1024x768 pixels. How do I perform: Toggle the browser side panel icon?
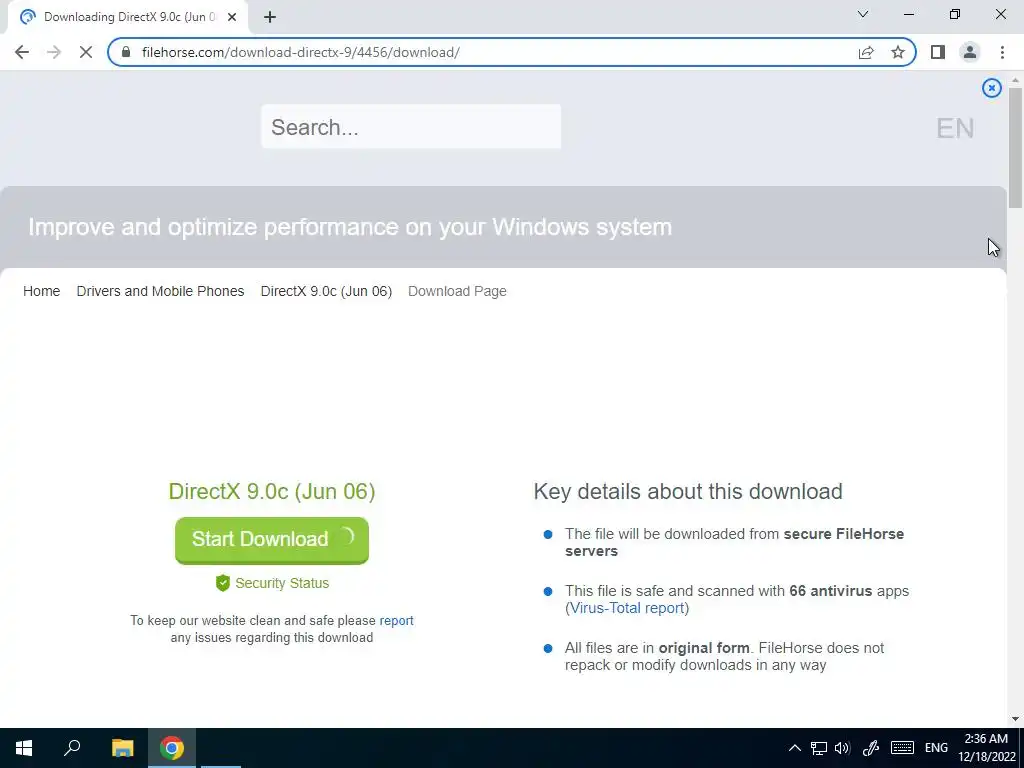[x=938, y=52]
